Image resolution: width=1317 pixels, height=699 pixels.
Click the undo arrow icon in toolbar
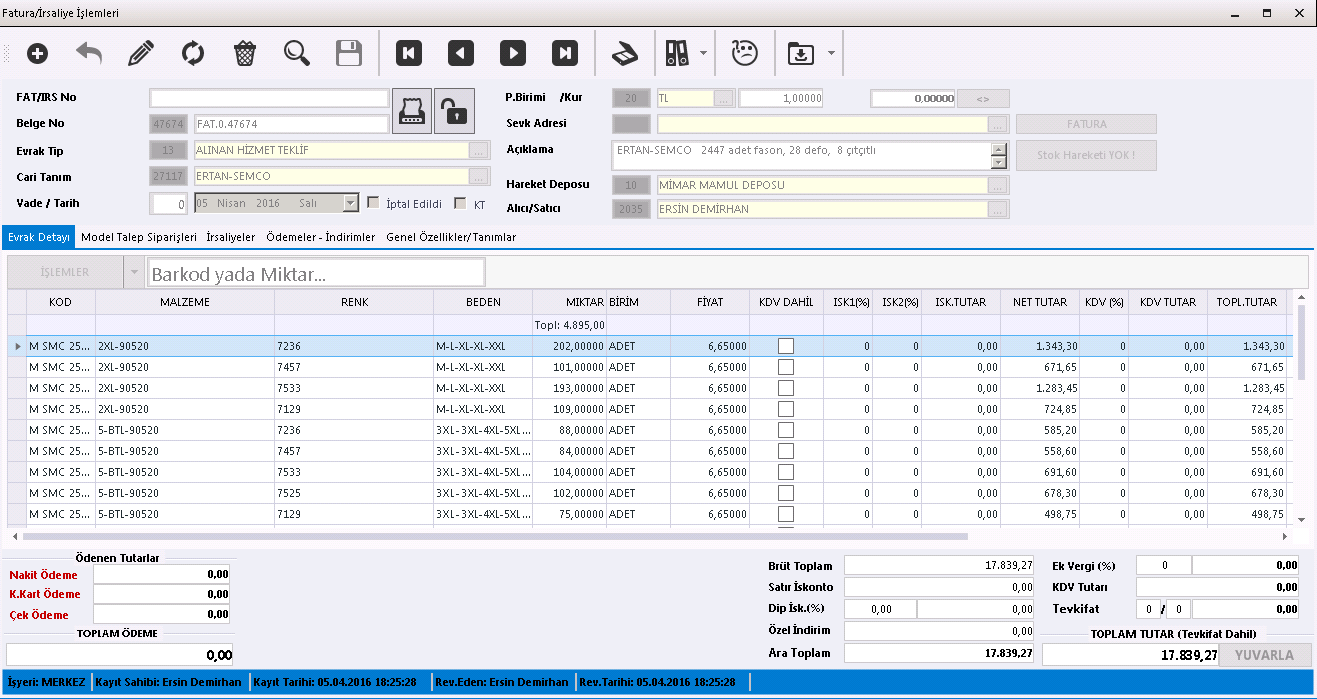89,53
